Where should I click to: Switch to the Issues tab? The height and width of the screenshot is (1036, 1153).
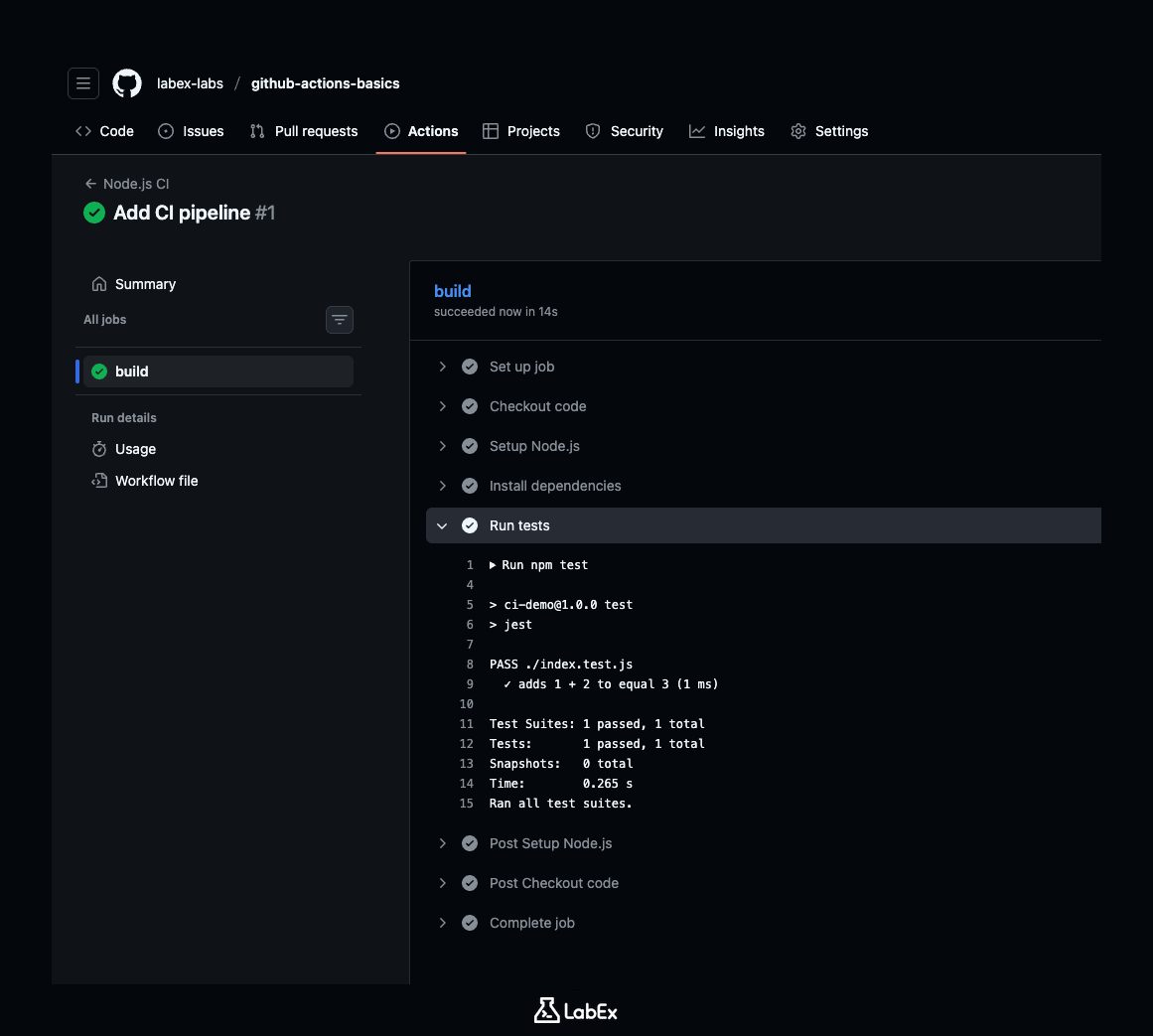click(192, 131)
